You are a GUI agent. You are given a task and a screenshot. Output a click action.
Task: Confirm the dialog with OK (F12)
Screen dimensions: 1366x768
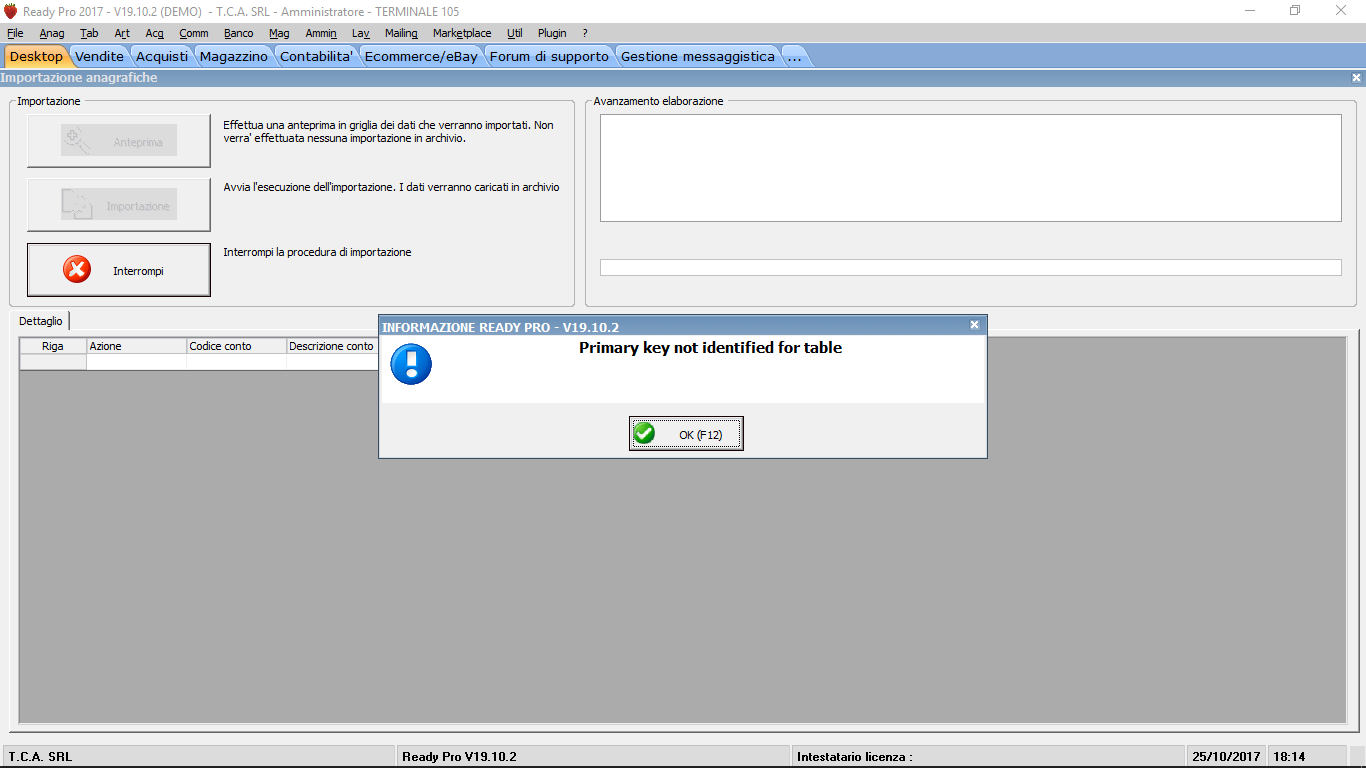(686, 434)
